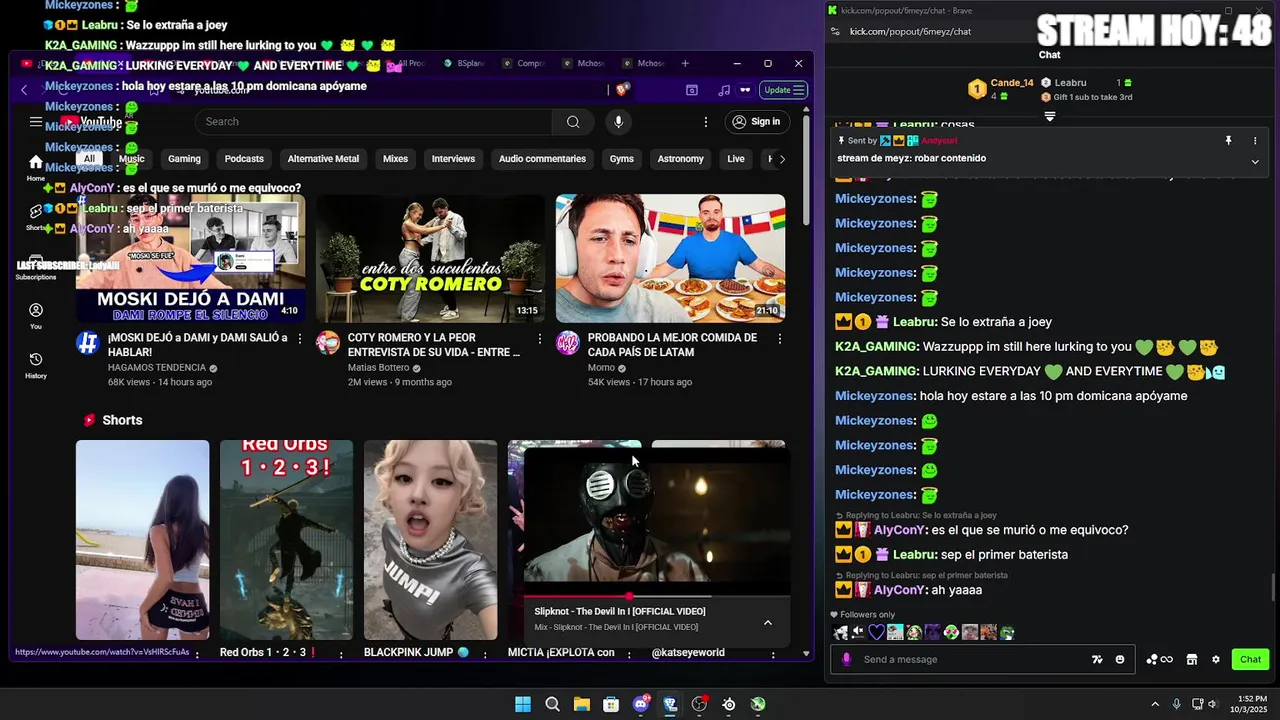Click into the YouTube Search field

(373, 122)
